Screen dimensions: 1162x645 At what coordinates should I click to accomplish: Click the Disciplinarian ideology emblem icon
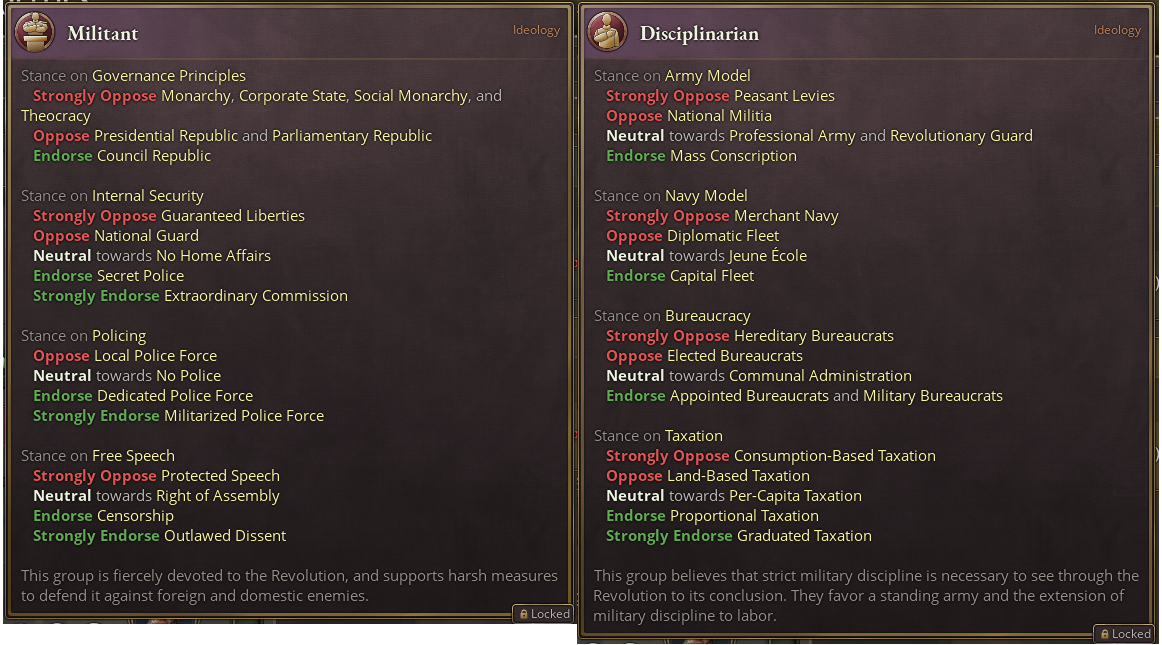pyautogui.click(x=607, y=33)
